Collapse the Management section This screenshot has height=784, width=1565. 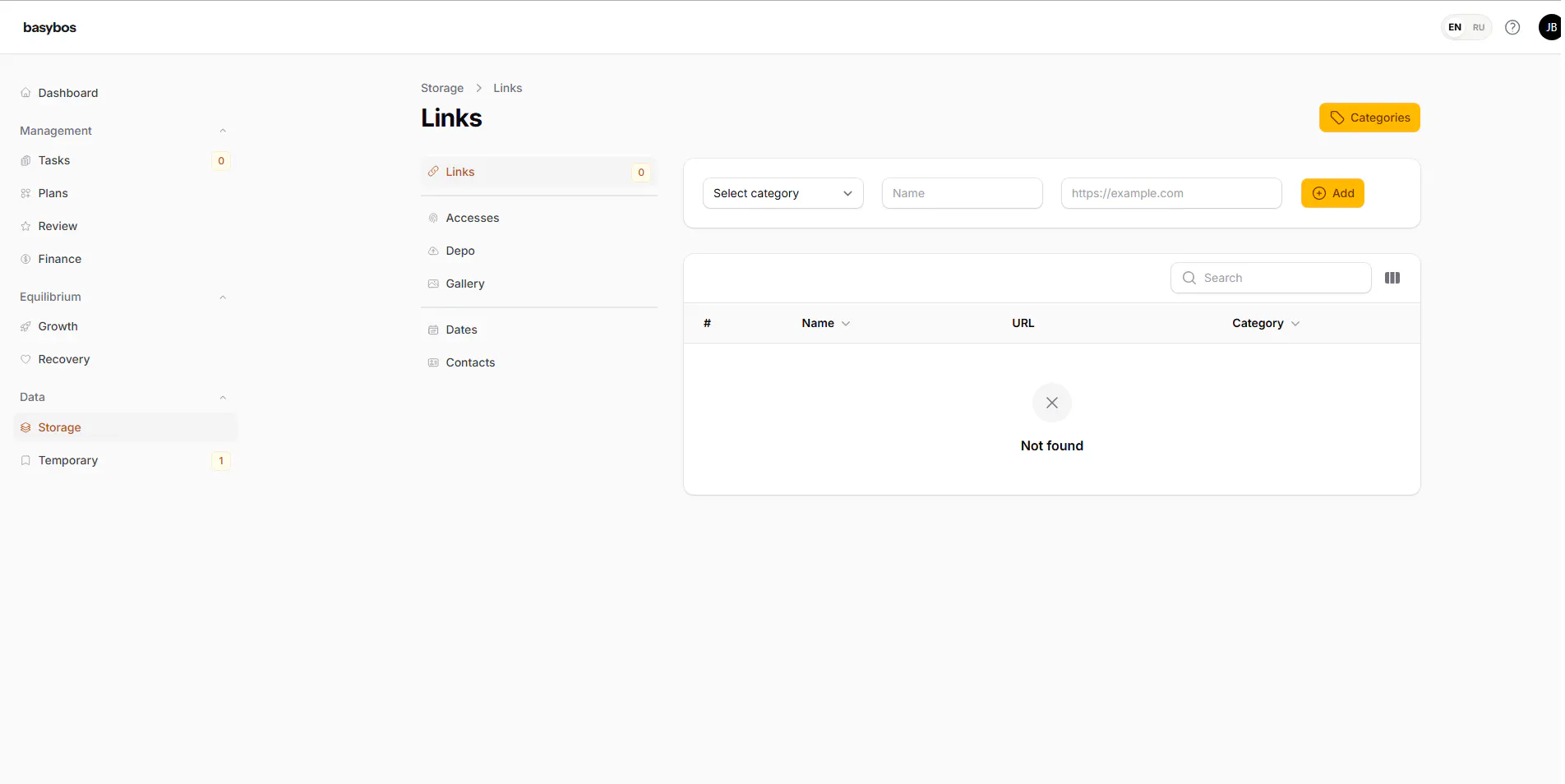223,131
